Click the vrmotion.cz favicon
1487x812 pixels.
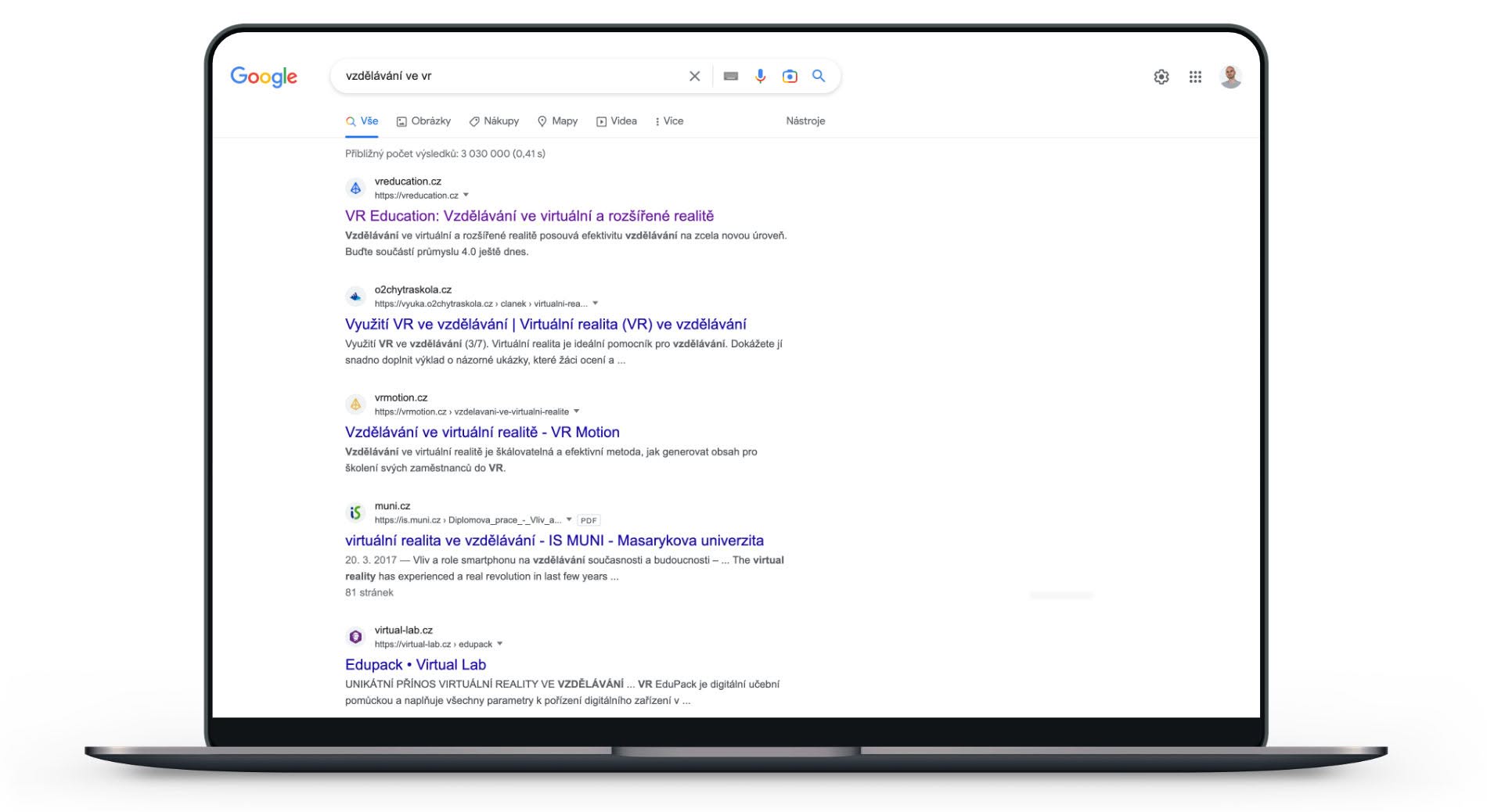tap(355, 404)
